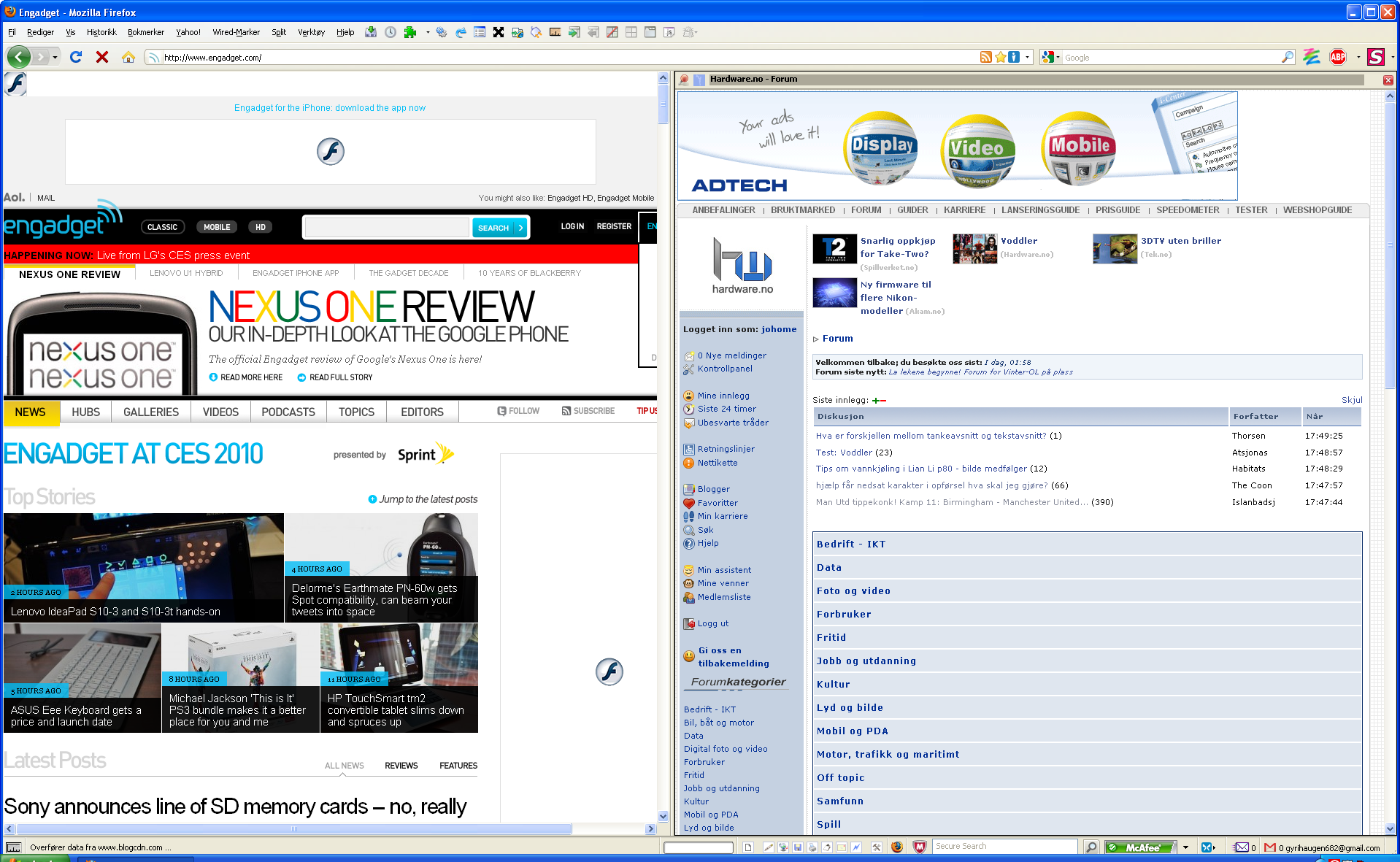Select the LENOVO U1 HYBRID feature tab
This screenshot has width=1400, height=862.
pyautogui.click(x=186, y=273)
